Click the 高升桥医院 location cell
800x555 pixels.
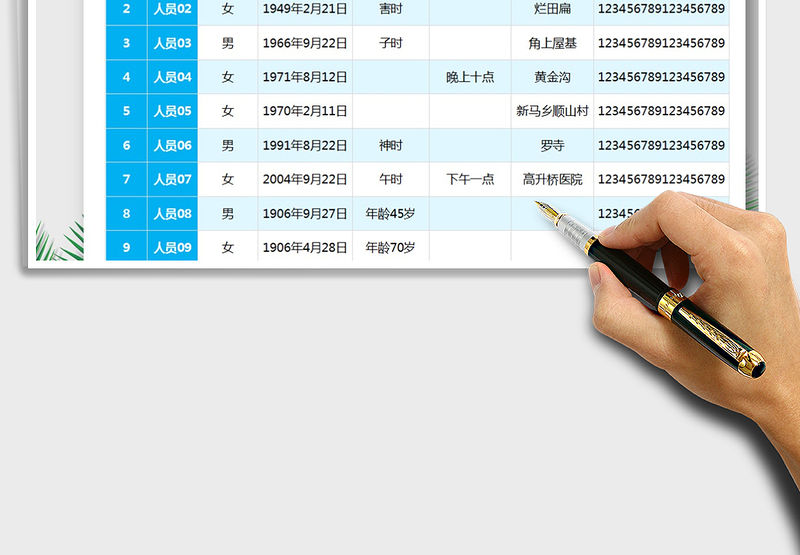pyautogui.click(x=552, y=179)
